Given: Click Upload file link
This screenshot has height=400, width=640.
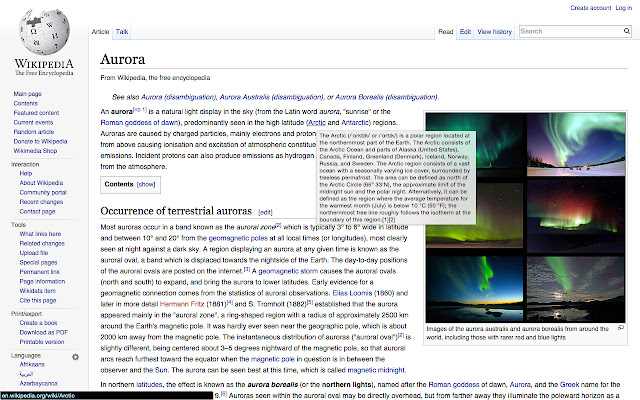Looking at the screenshot, I should (x=34, y=253).
